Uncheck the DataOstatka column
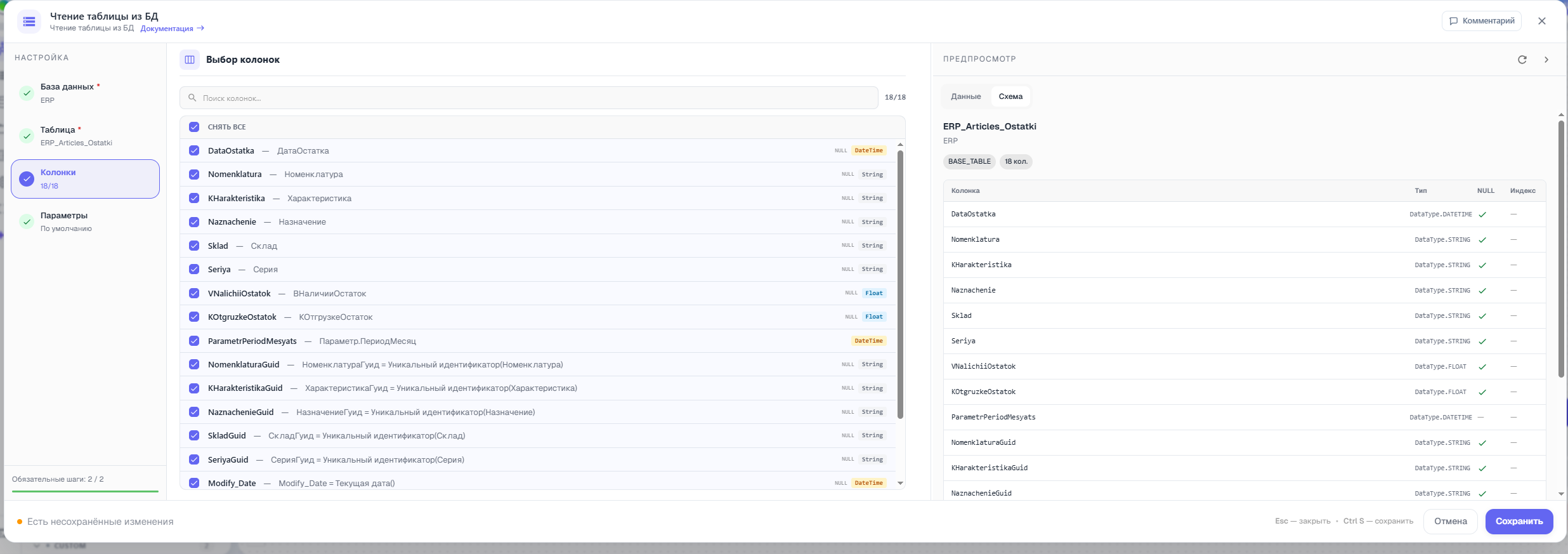The image size is (1568, 554). pyautogui.click(x=194, y=150)
